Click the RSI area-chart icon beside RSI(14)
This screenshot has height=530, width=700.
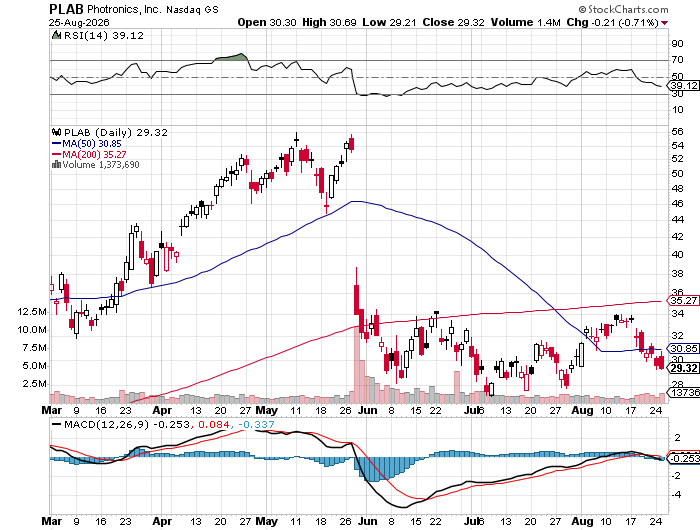pos(57,35)
